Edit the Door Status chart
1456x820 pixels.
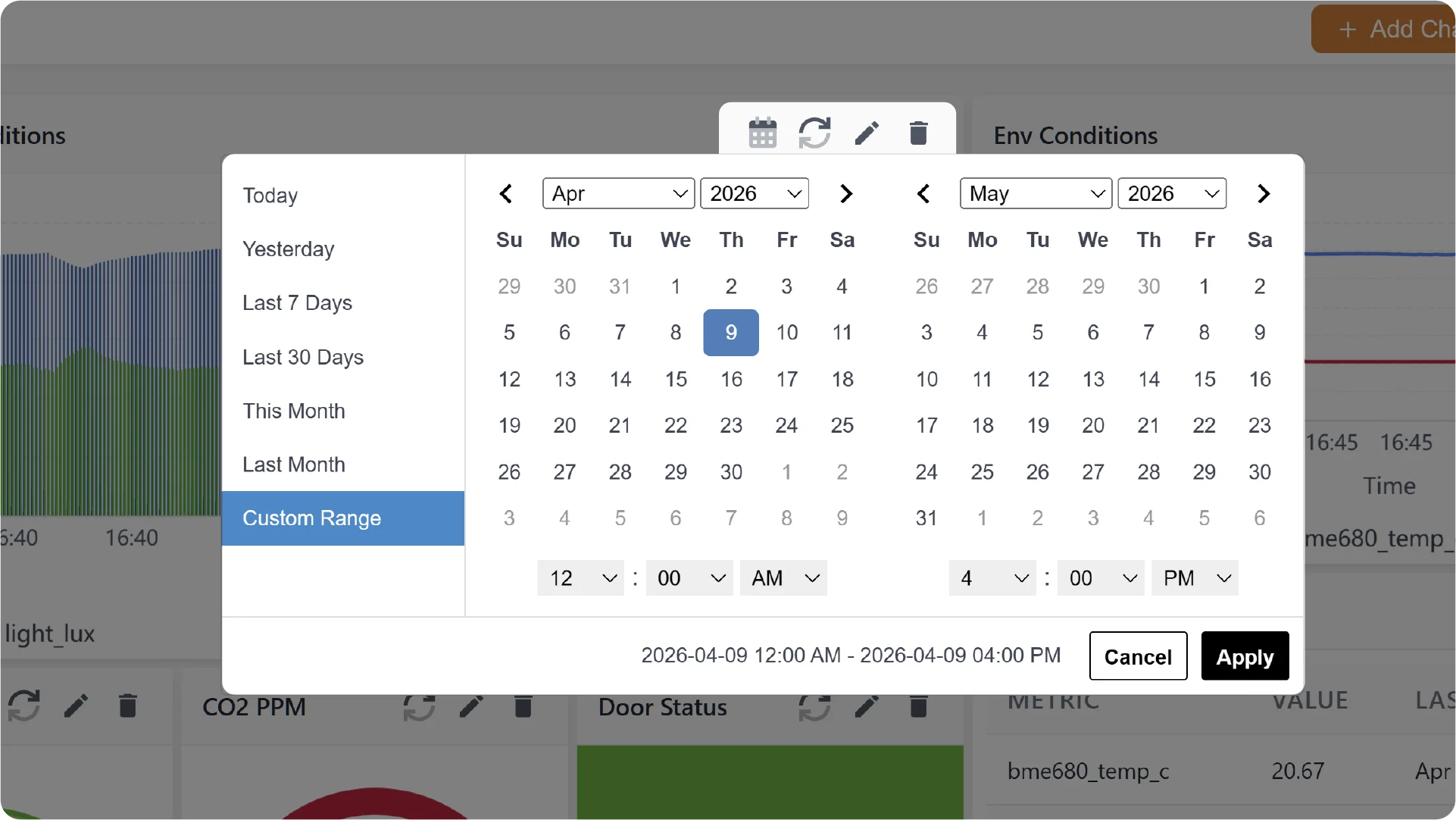[x=867, y=707]
